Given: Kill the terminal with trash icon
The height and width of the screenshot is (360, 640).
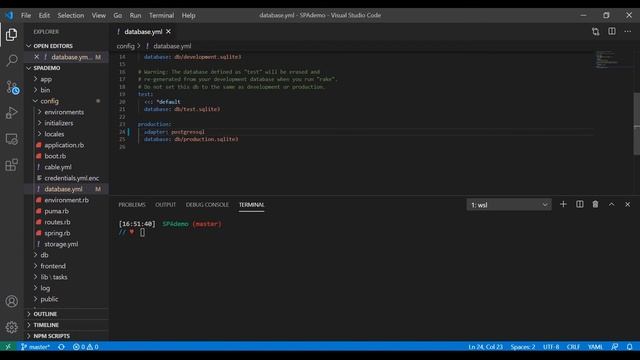Looking at the screenshot, I should click(595, 204).
